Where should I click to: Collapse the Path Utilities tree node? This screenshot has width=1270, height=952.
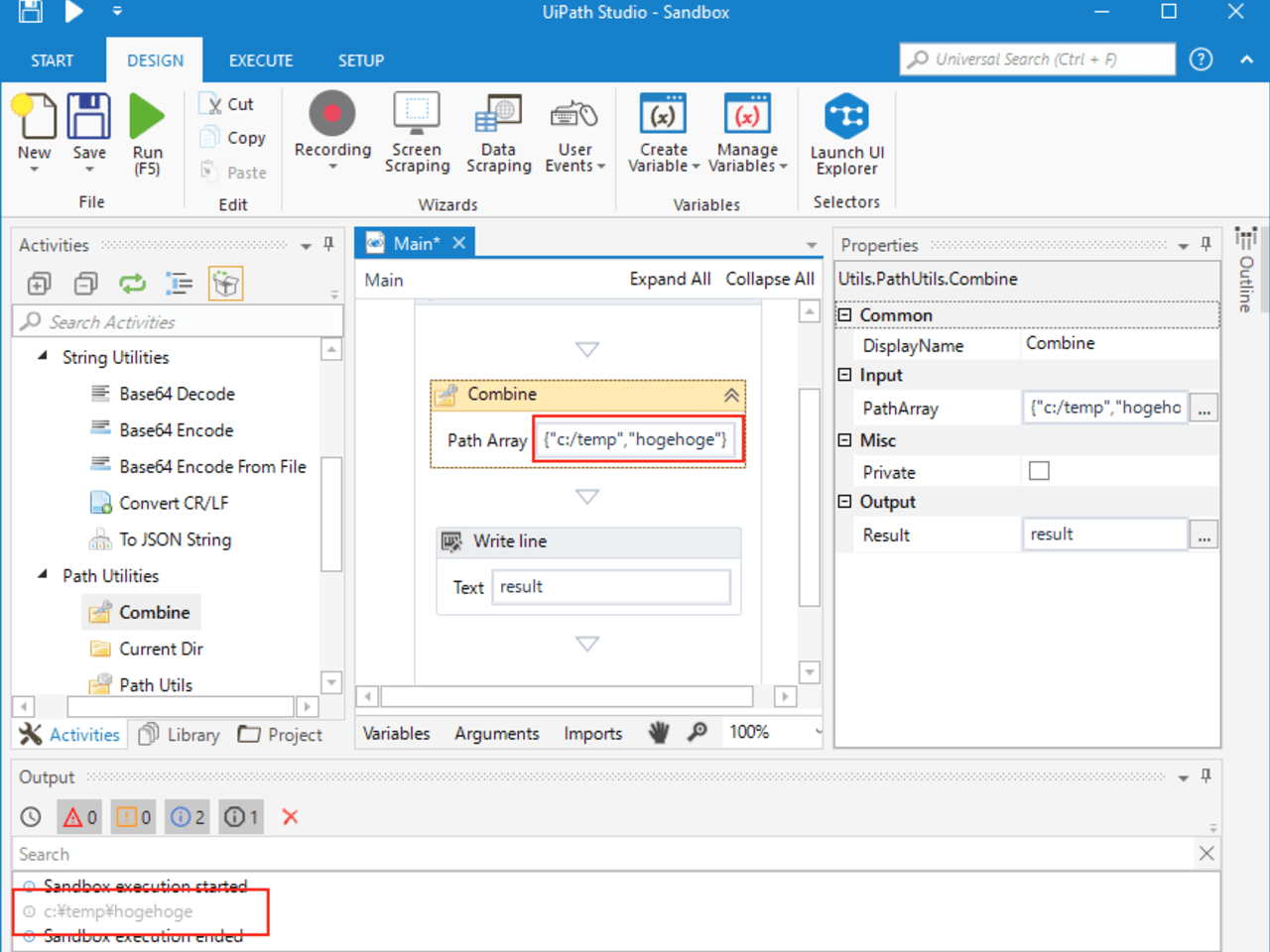pos(42,574)
